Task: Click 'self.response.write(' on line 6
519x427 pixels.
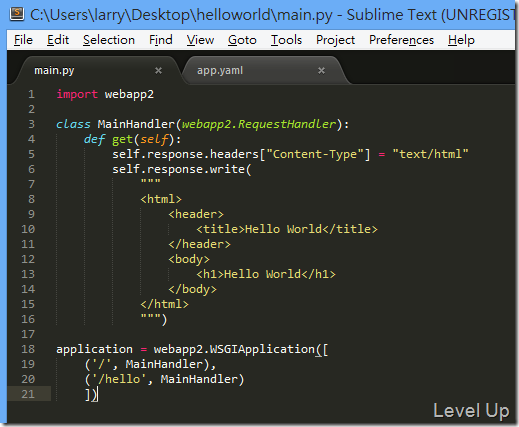Action: pos(182,169)
